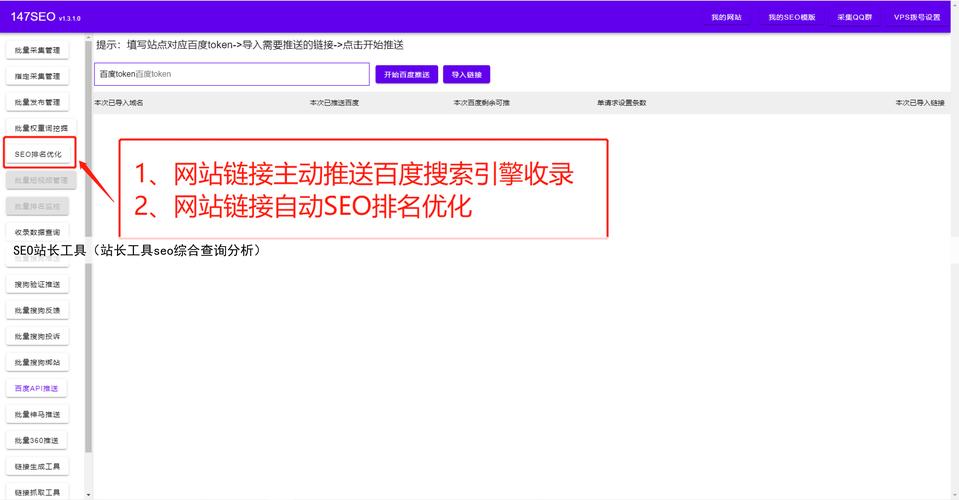959x500 pixels.
Task: Open 搜狗验证推送 sidebar entry
Action: pos(37,284)
